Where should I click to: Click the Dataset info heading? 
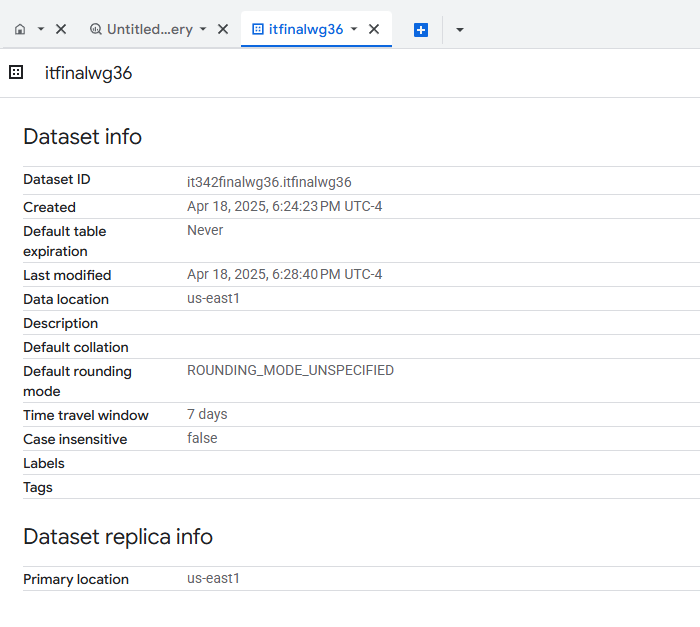point(82,137)
